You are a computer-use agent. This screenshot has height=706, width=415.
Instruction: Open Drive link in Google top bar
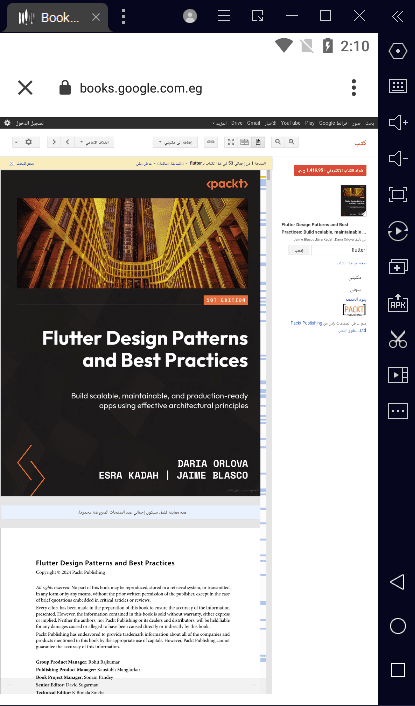(x=237, y=123)
